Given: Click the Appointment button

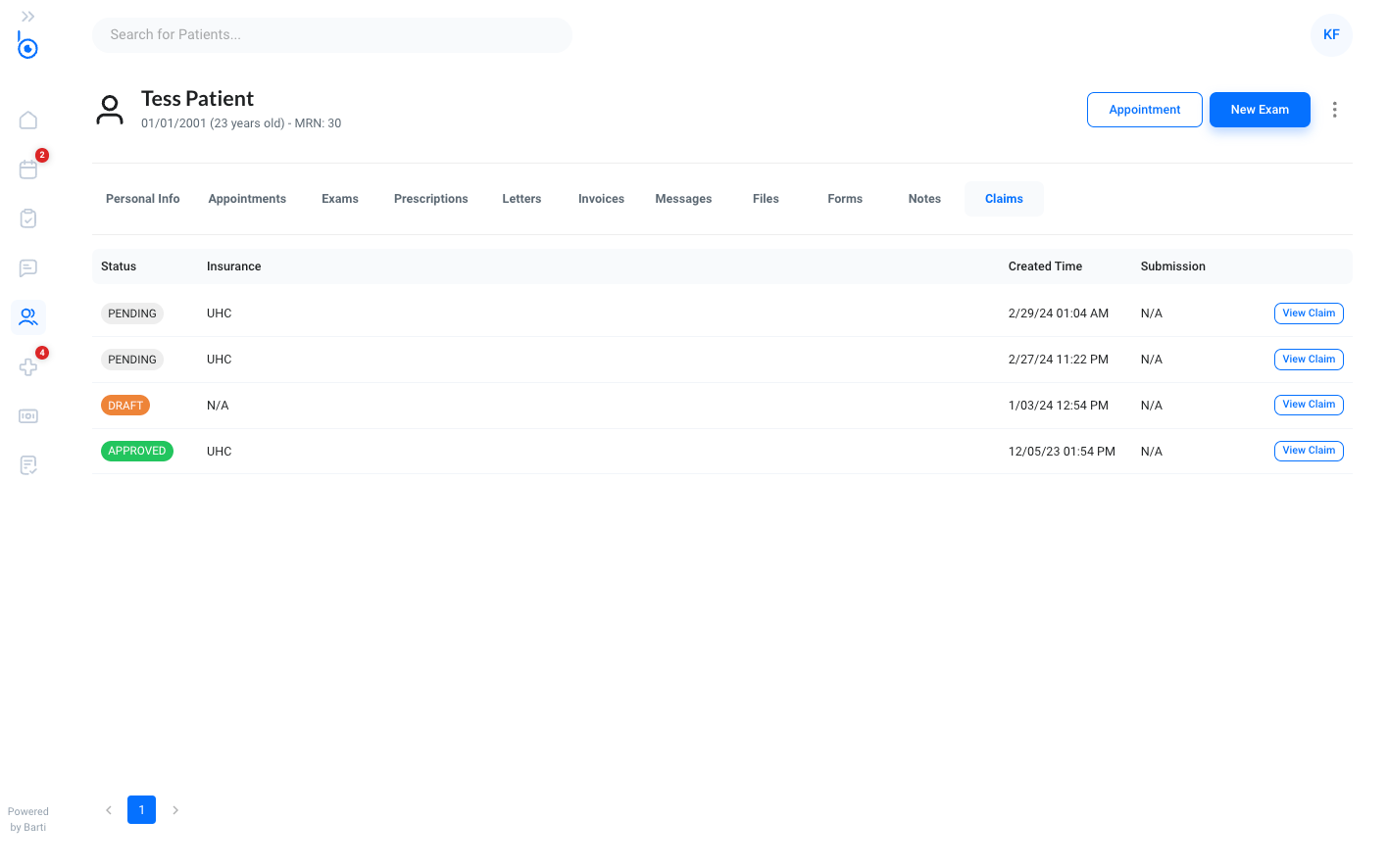Looking at the screenshot, I should (x=1145, y=110).
